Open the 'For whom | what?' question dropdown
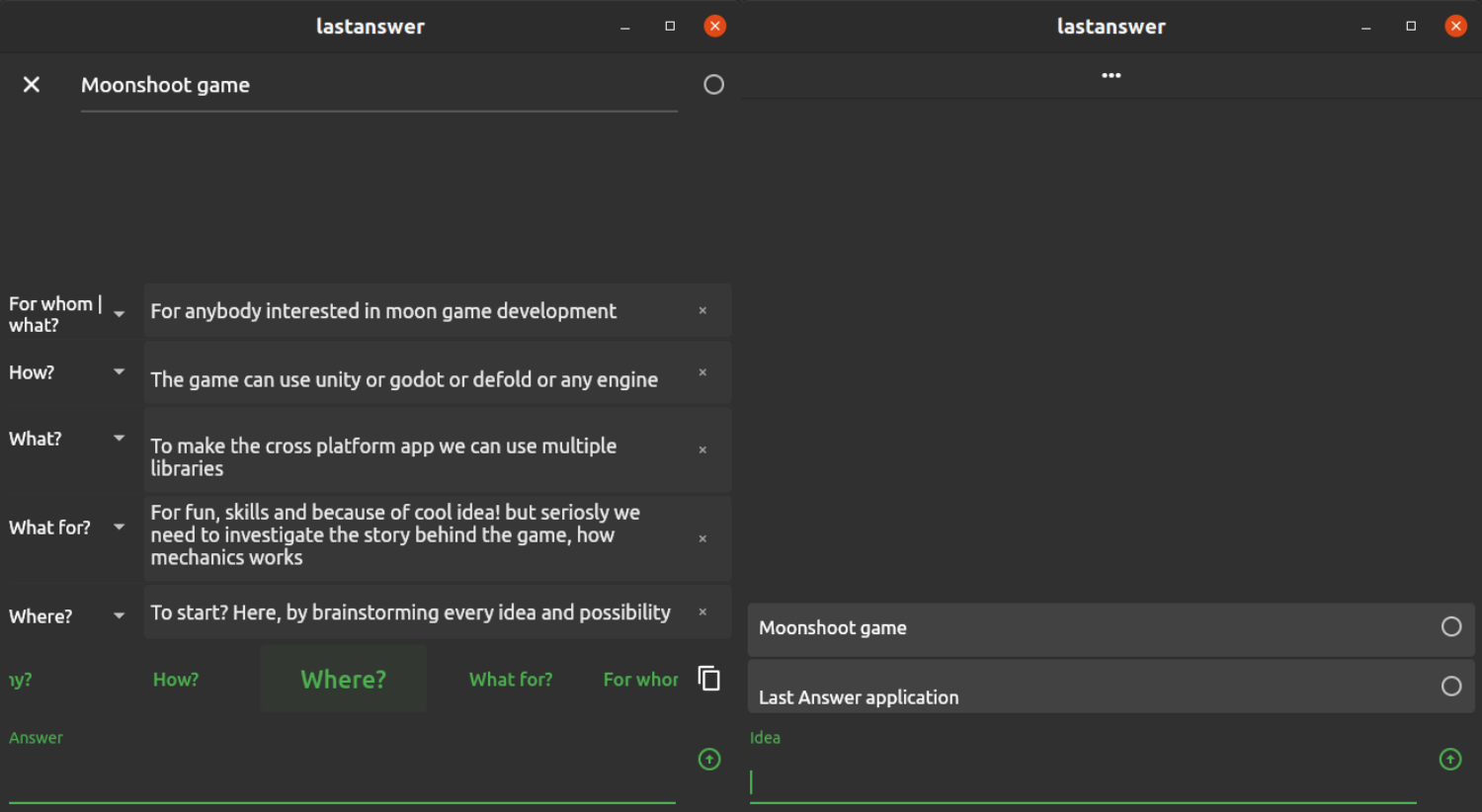The width and height of the screenshot is (1482, 812). [119, 314]
